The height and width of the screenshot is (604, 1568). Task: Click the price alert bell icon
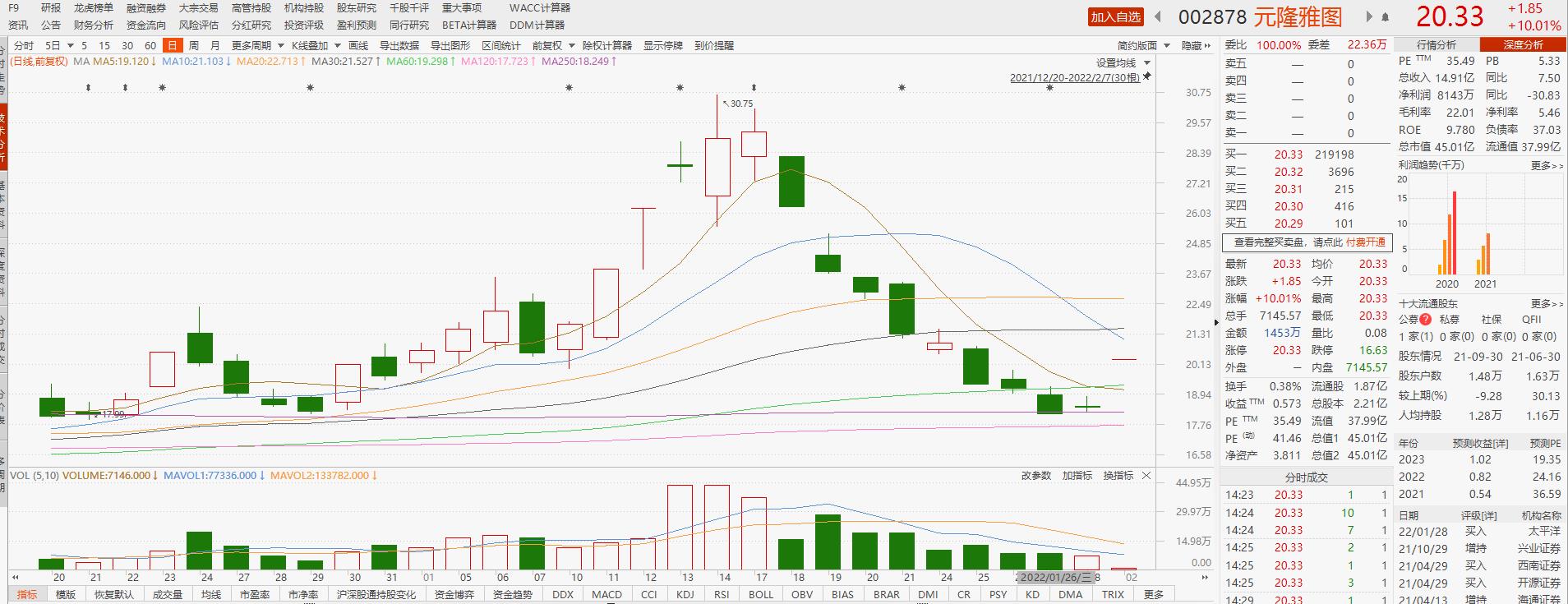1386,17
